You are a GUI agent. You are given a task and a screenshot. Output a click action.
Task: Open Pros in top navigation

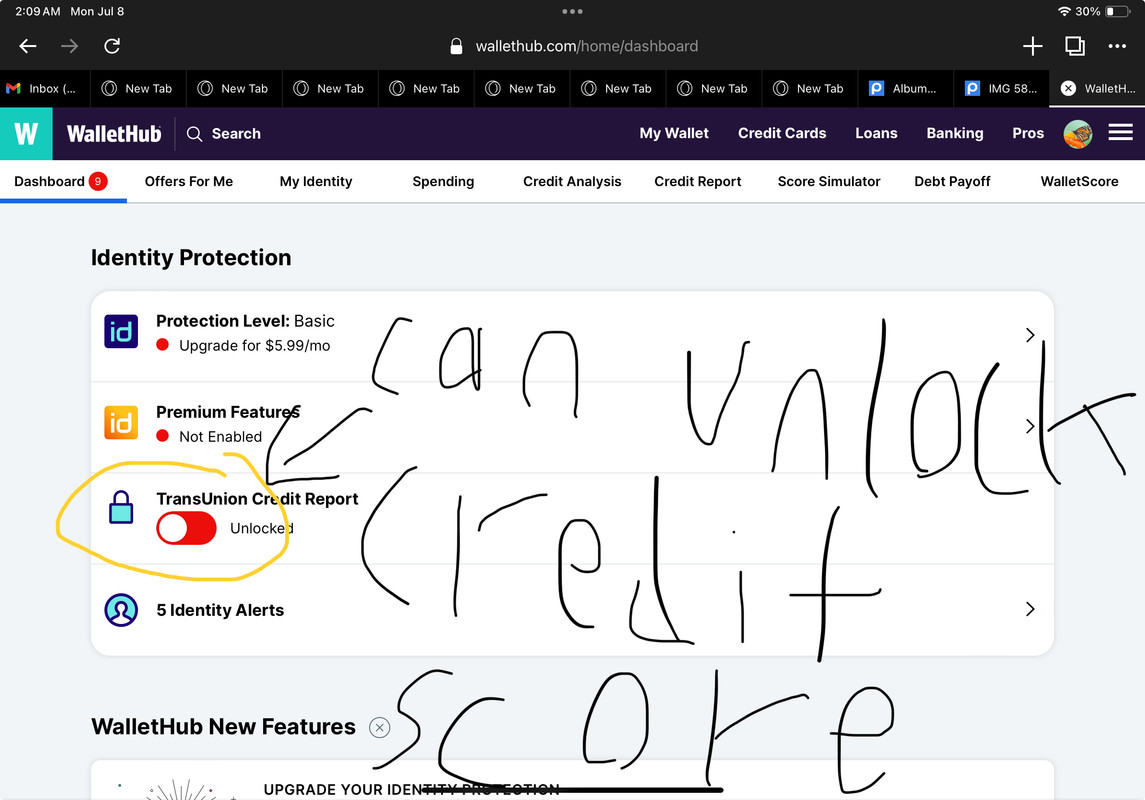pos(1027,133)
